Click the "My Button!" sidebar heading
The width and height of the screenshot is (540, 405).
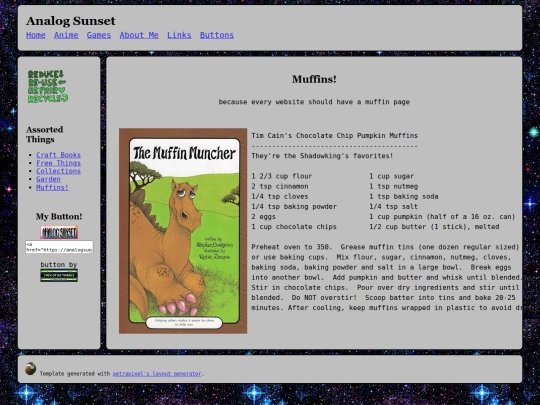tap(59, 217)
